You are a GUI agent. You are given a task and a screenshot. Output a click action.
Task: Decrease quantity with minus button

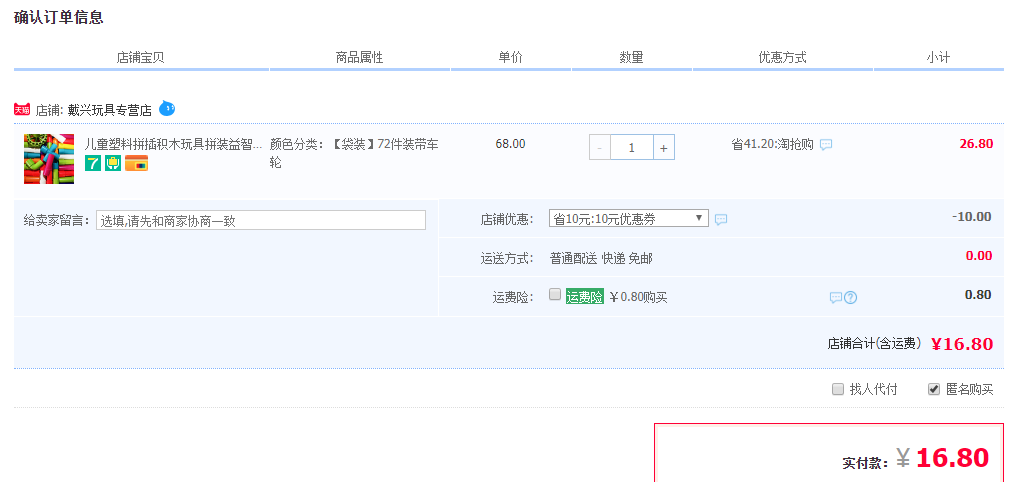(x=600, y=148)
